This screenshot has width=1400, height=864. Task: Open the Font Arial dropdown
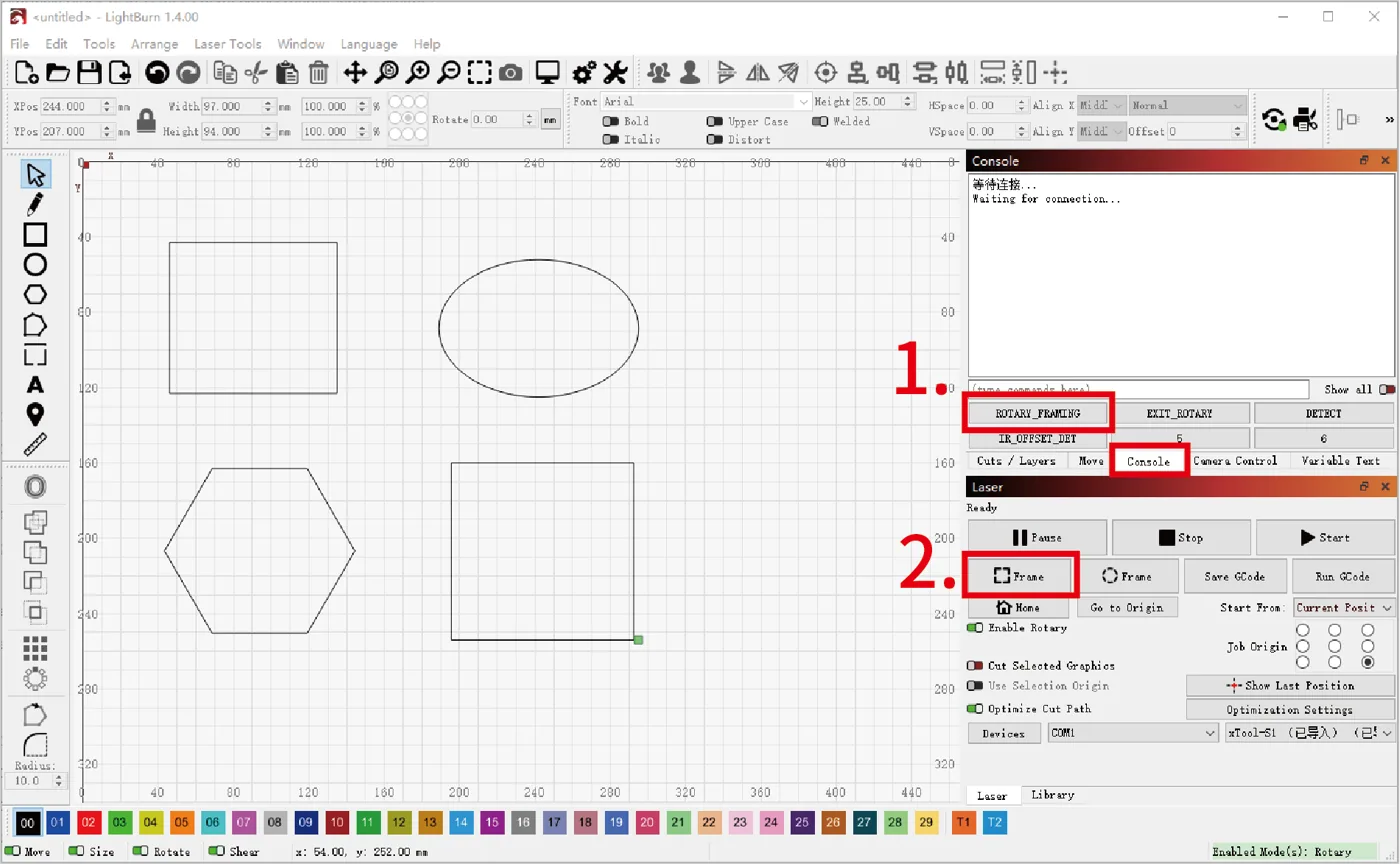pos(706,102)
